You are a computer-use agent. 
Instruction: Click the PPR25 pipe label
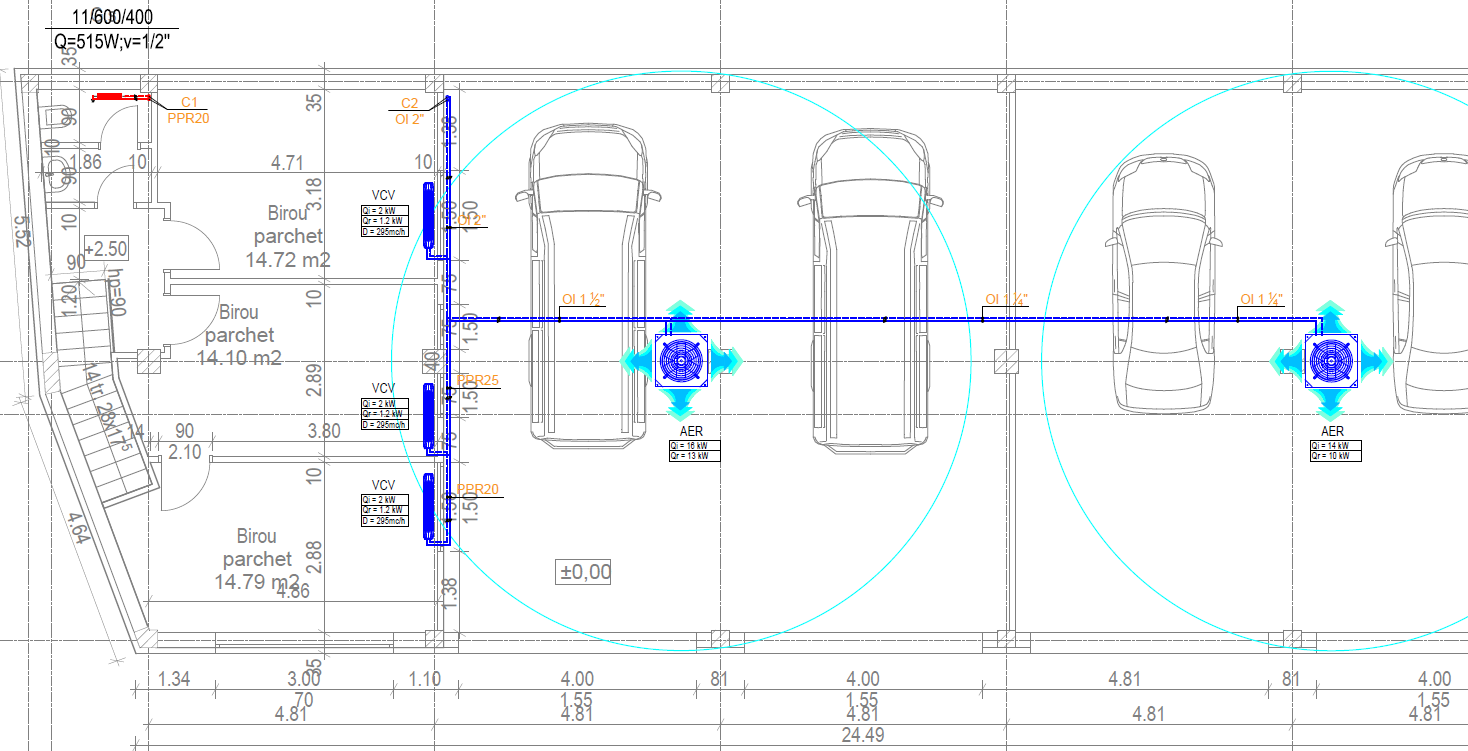477,380
